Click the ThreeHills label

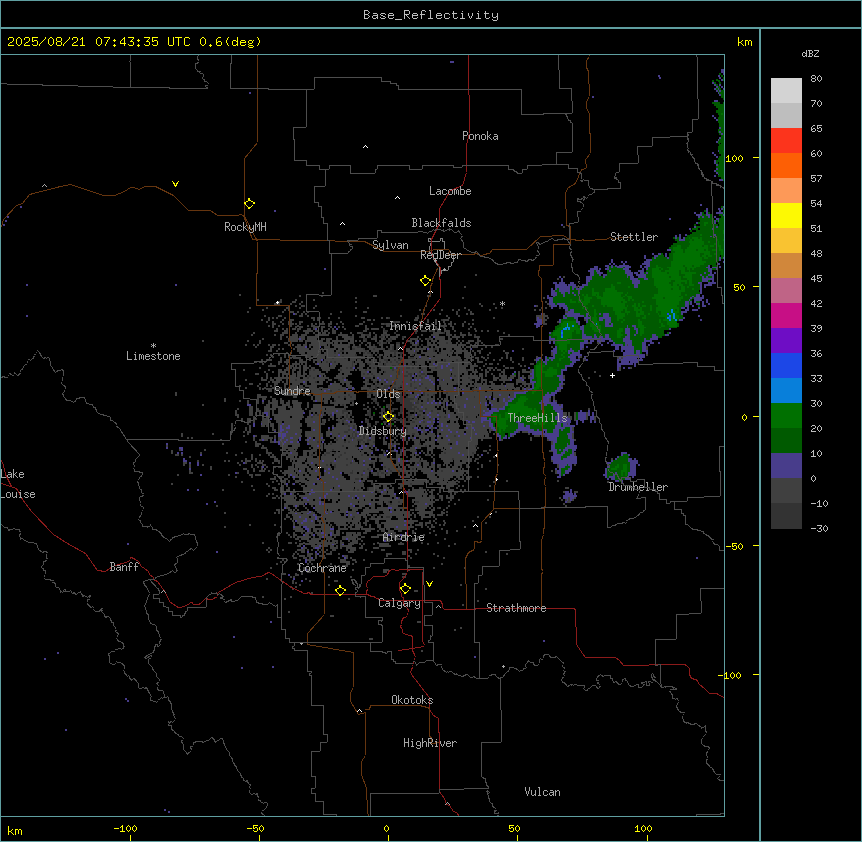coord(537,418)
